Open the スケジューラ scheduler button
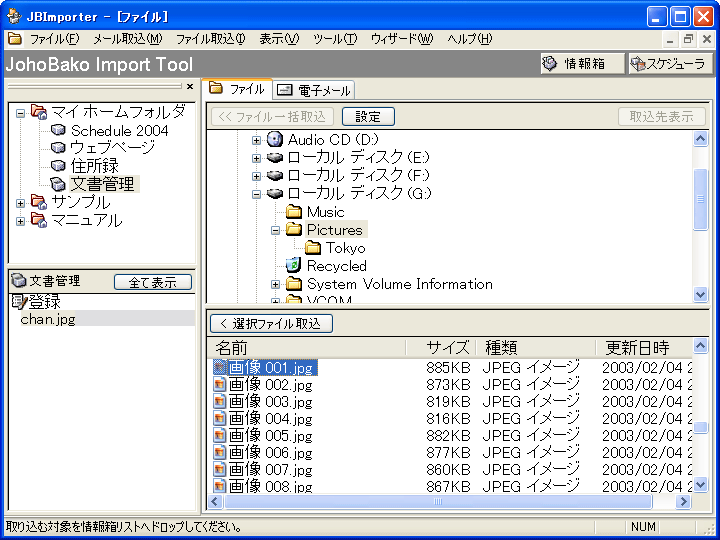 pos(671,64)
